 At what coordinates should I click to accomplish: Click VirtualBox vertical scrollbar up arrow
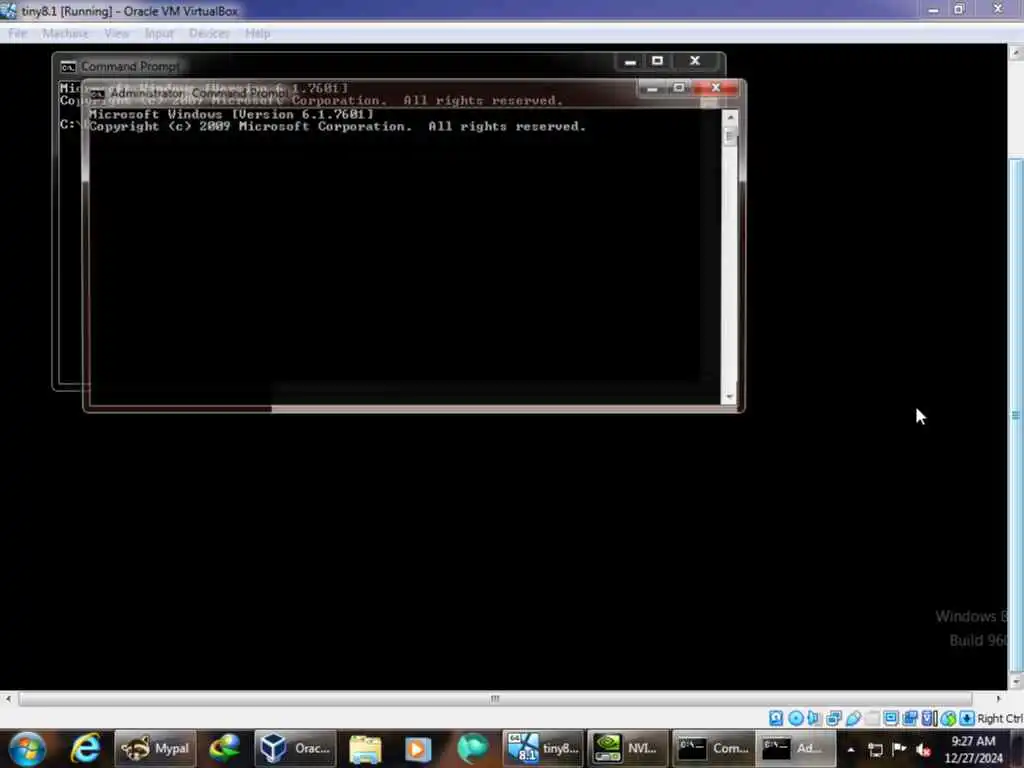(x=1016, y=52)
